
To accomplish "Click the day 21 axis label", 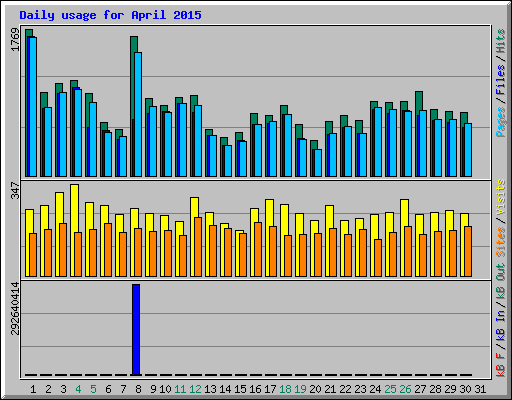I will click(x=330, y=389).
